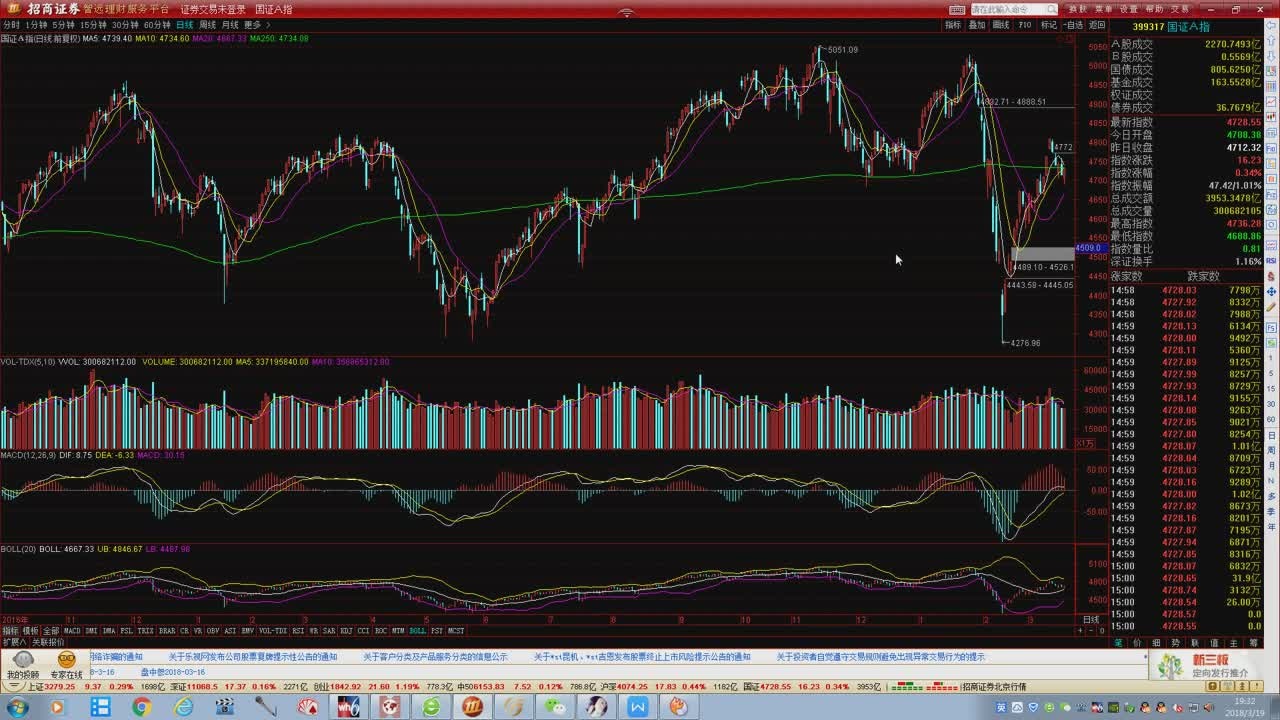Switch to 周线 weekly chart

207,25
